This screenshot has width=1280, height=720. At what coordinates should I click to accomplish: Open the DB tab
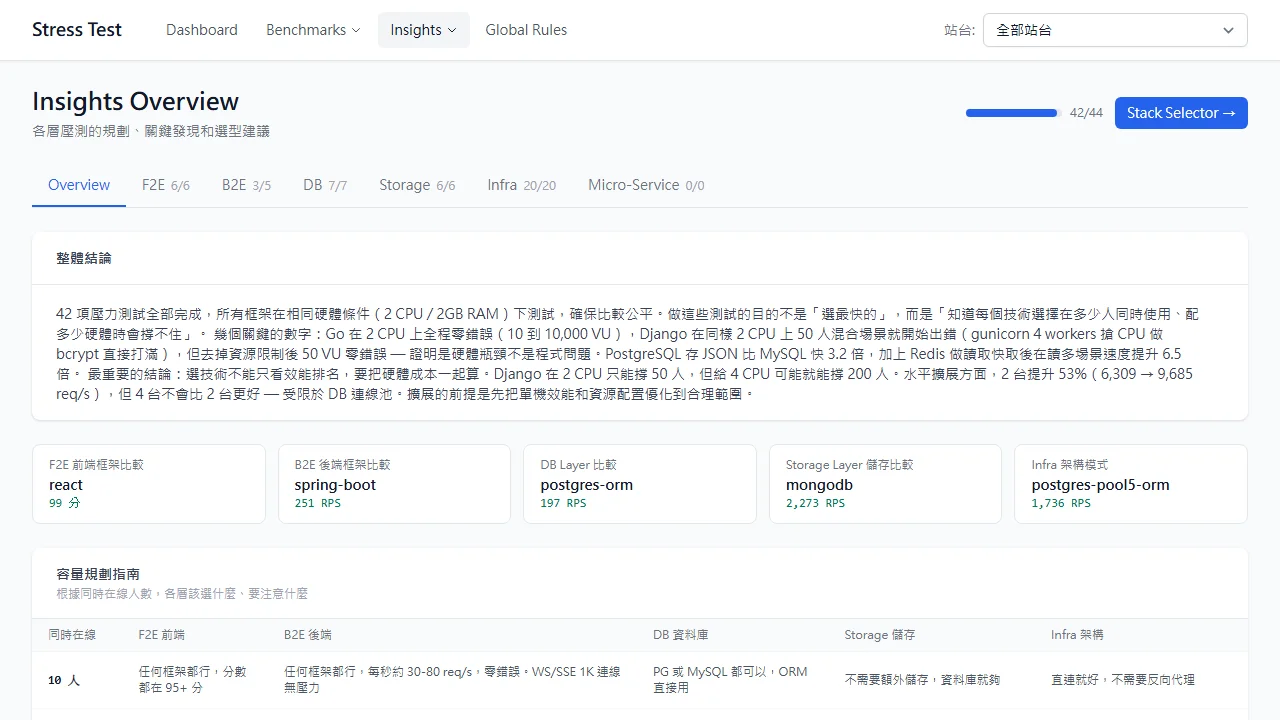tap(325, 185)
